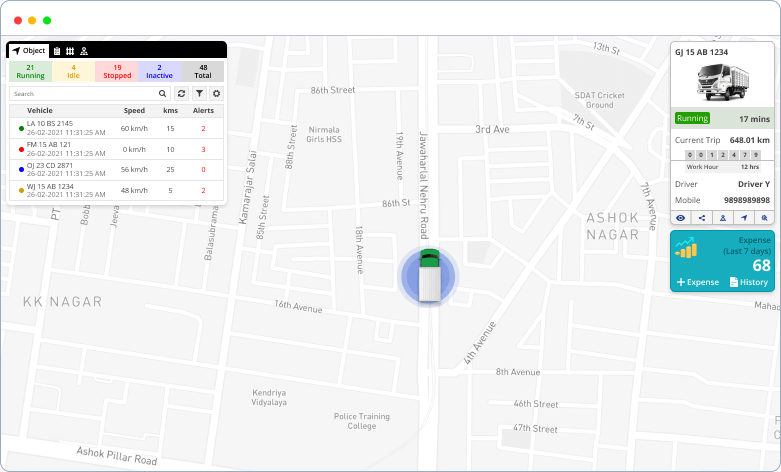Sort by Alerts column header
This screenshot has height=472, width=781.
click(x=203, y=111)
